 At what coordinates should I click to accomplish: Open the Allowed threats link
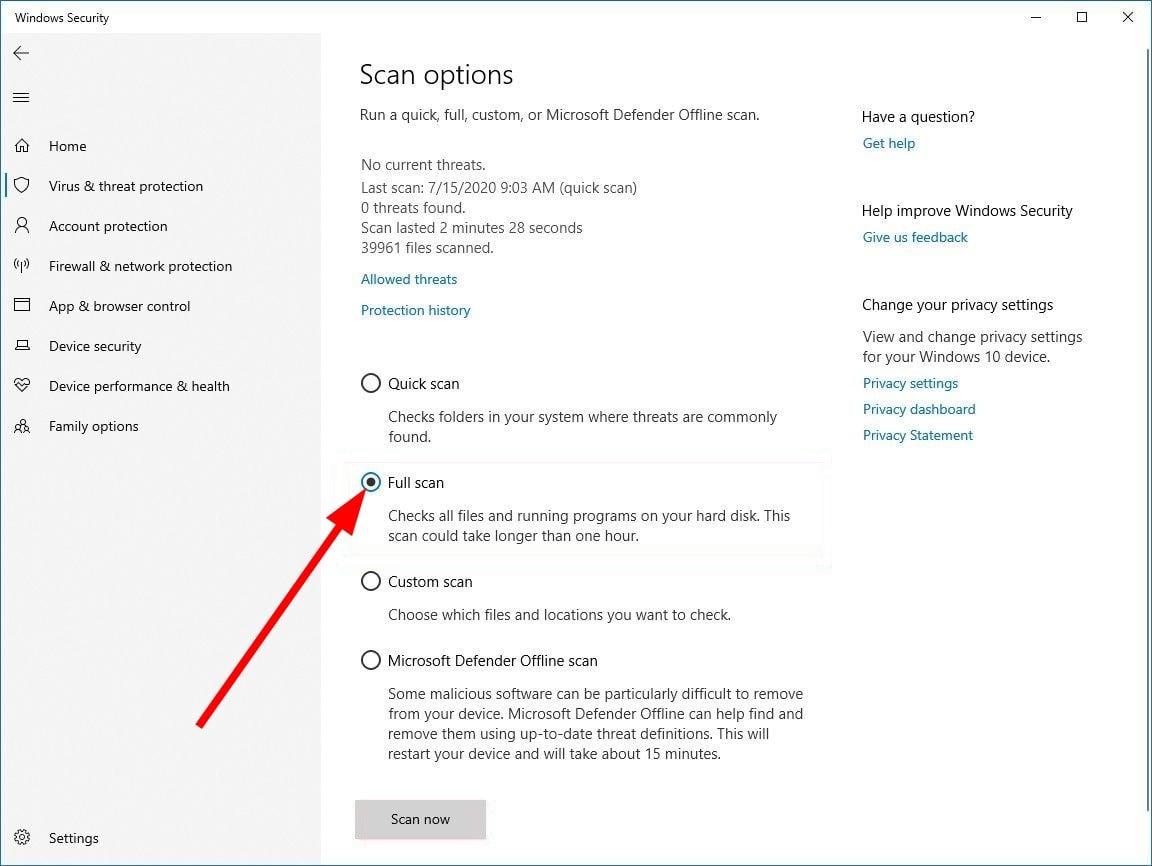tap(408, 279)
